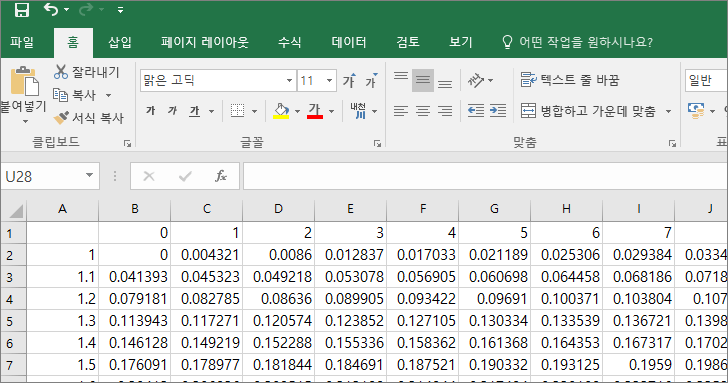Open the undo history dropdown arrow
This screenshot has width=728, height=383.
coord(66,10)
